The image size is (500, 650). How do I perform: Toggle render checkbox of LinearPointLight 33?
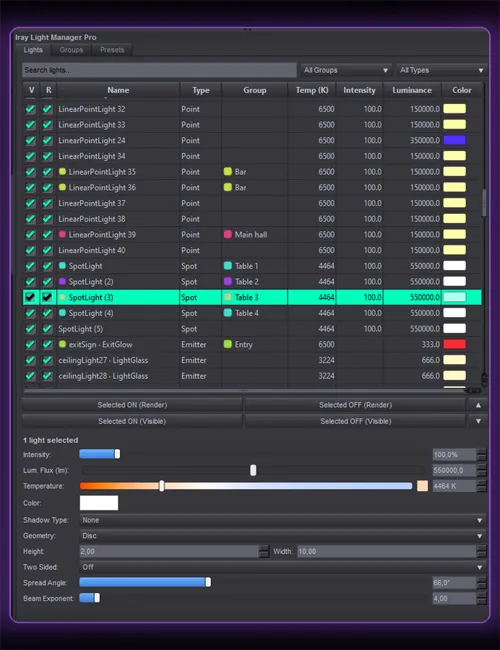47,125
